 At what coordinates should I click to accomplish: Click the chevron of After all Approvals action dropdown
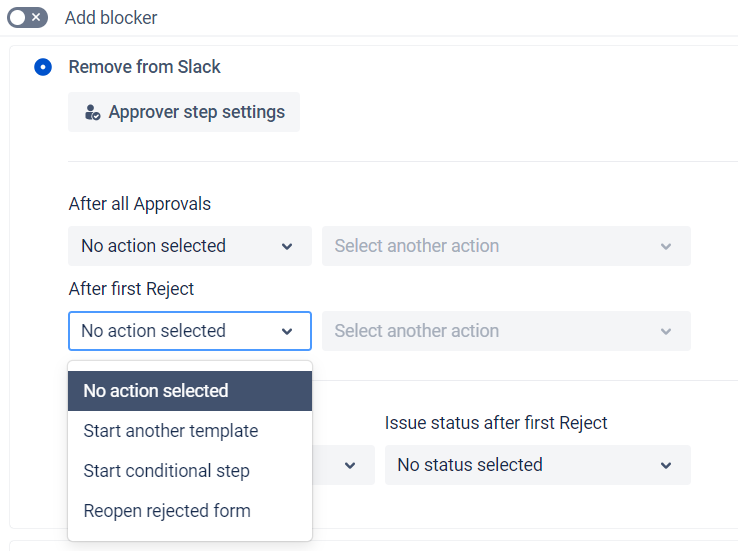tap(287, 246)
